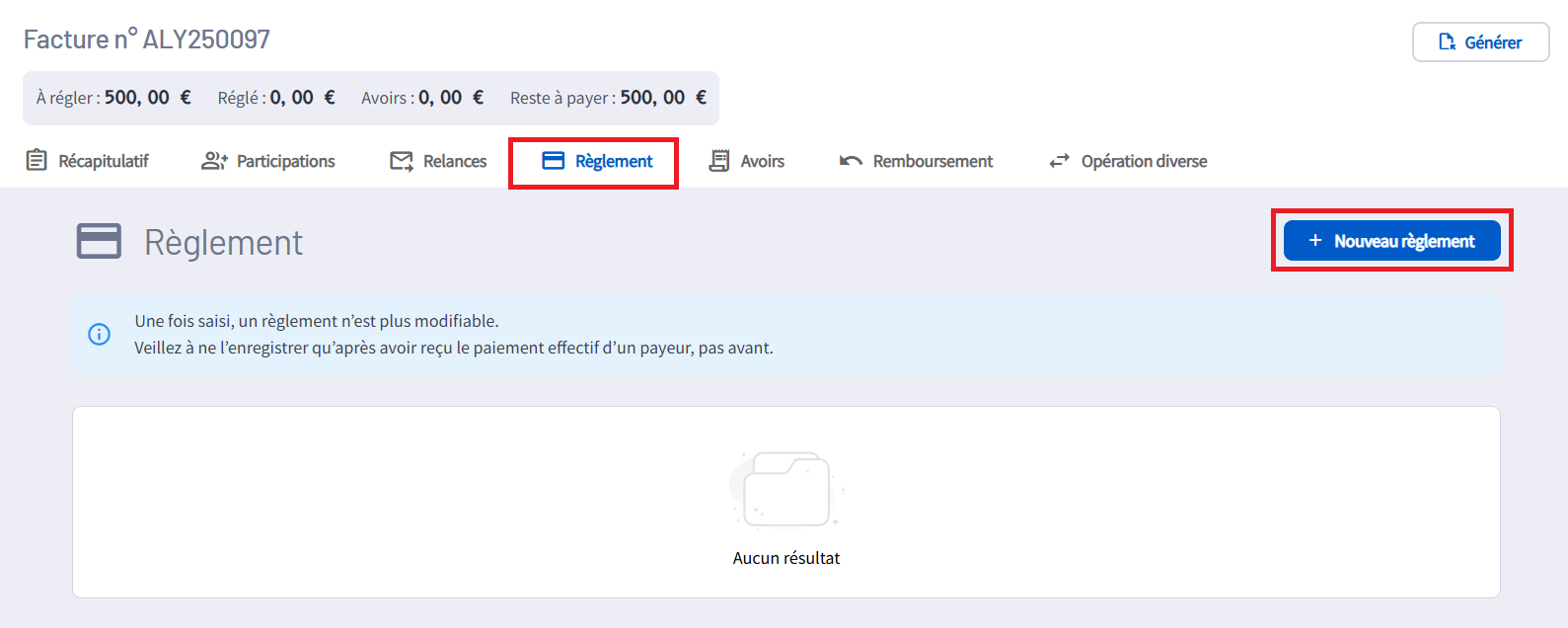Click the document icon in Générer button

click(x=1447, y=42)
